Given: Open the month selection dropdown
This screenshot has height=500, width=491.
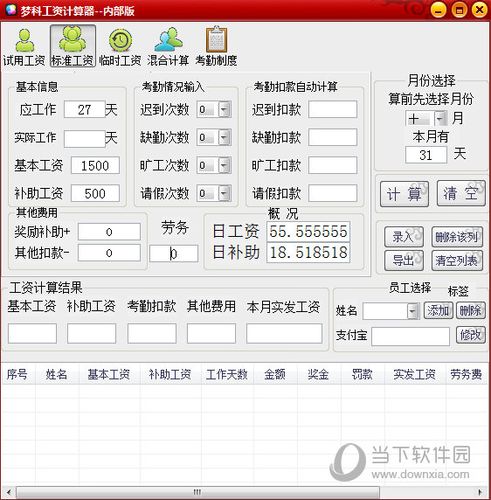Looking at the screenshot, I should 440,119.
